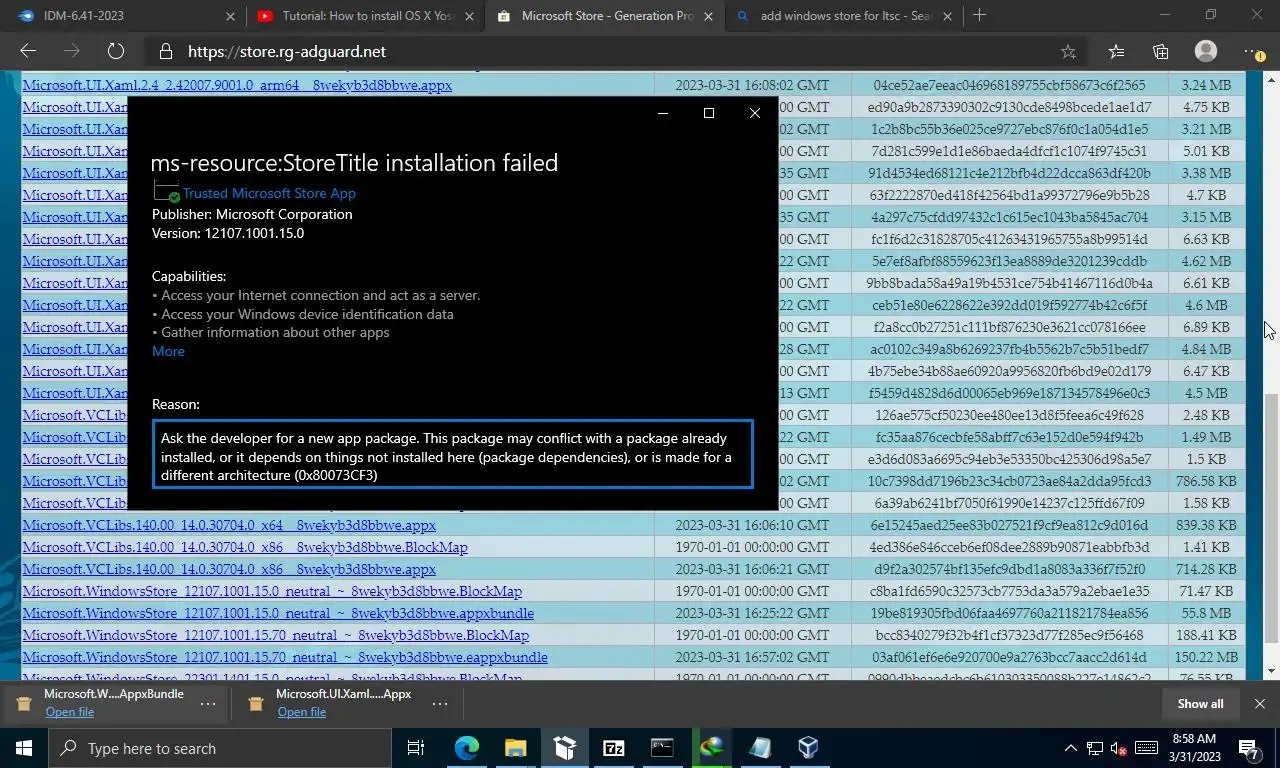Expand More capabilities in installer dialog
1280x768 pixels.
click(x=168, y=351)
